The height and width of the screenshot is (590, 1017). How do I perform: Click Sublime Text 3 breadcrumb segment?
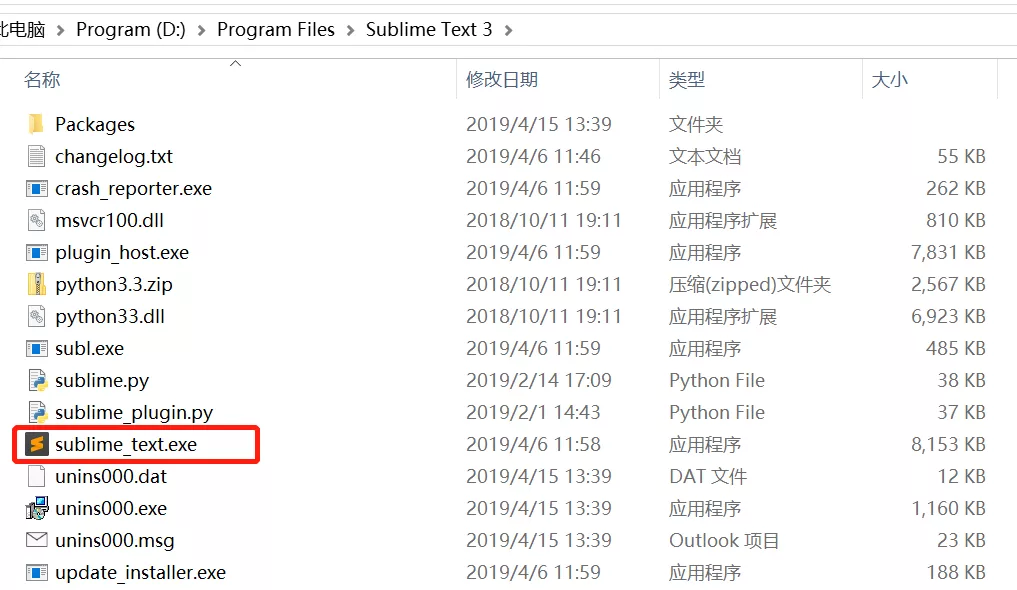pyautogui.click(x=429, y=30)
